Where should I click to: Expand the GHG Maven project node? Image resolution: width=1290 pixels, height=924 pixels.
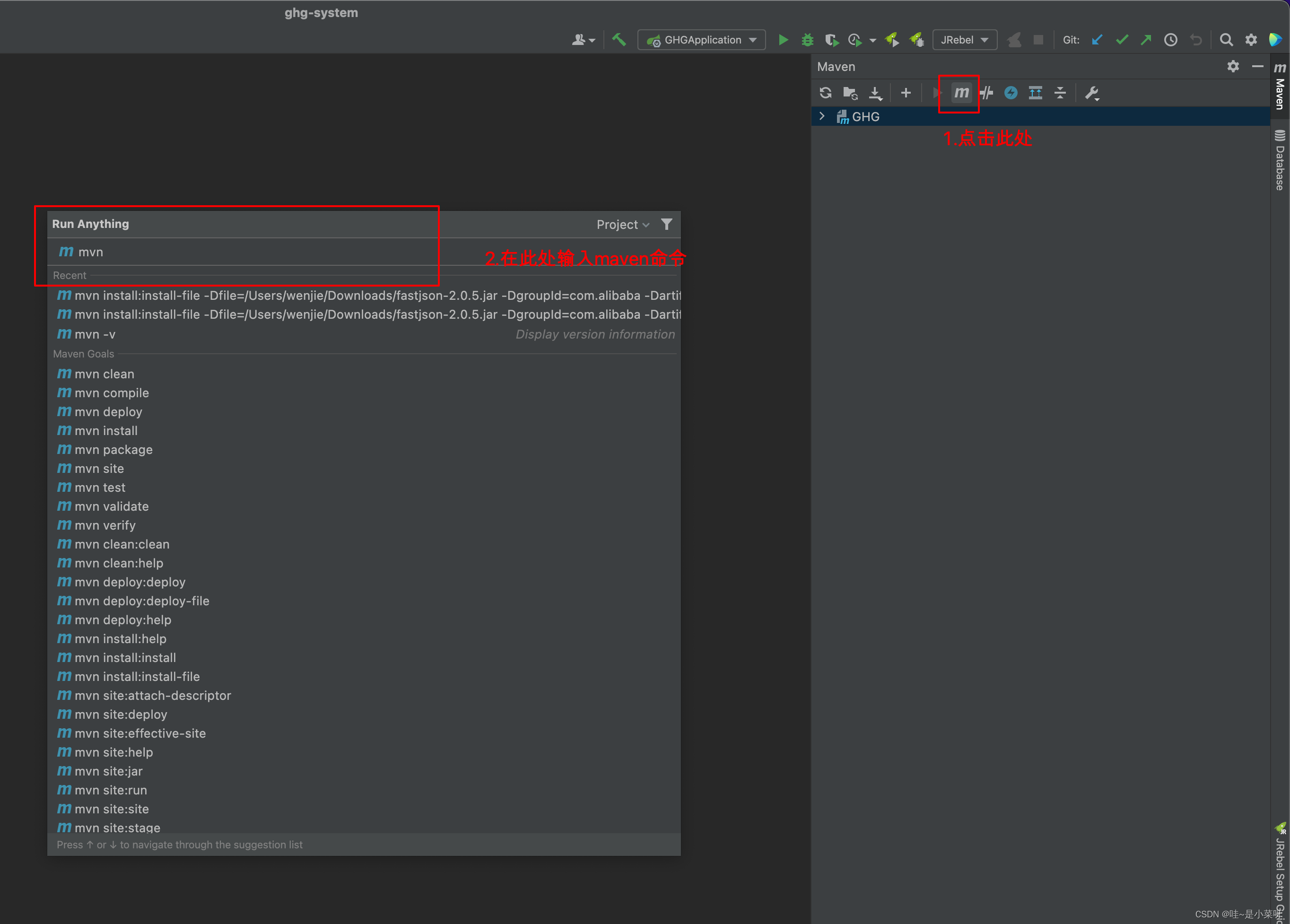(822, 116)
